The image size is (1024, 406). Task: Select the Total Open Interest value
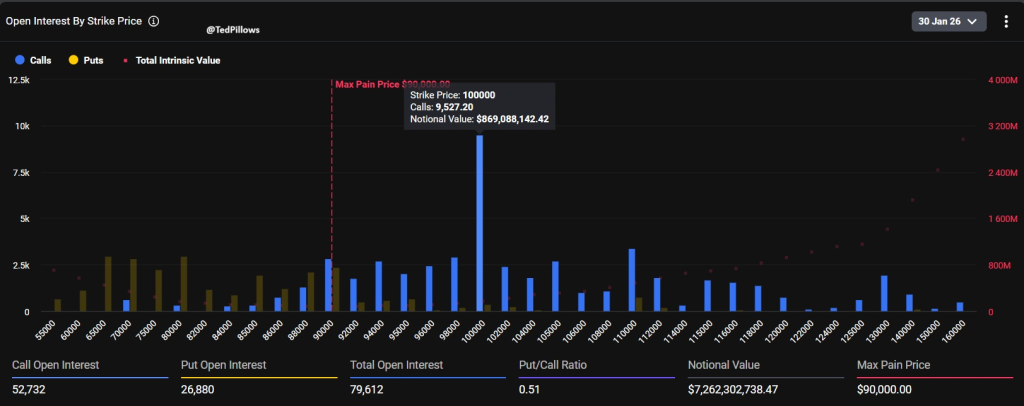tap(368, 387)
